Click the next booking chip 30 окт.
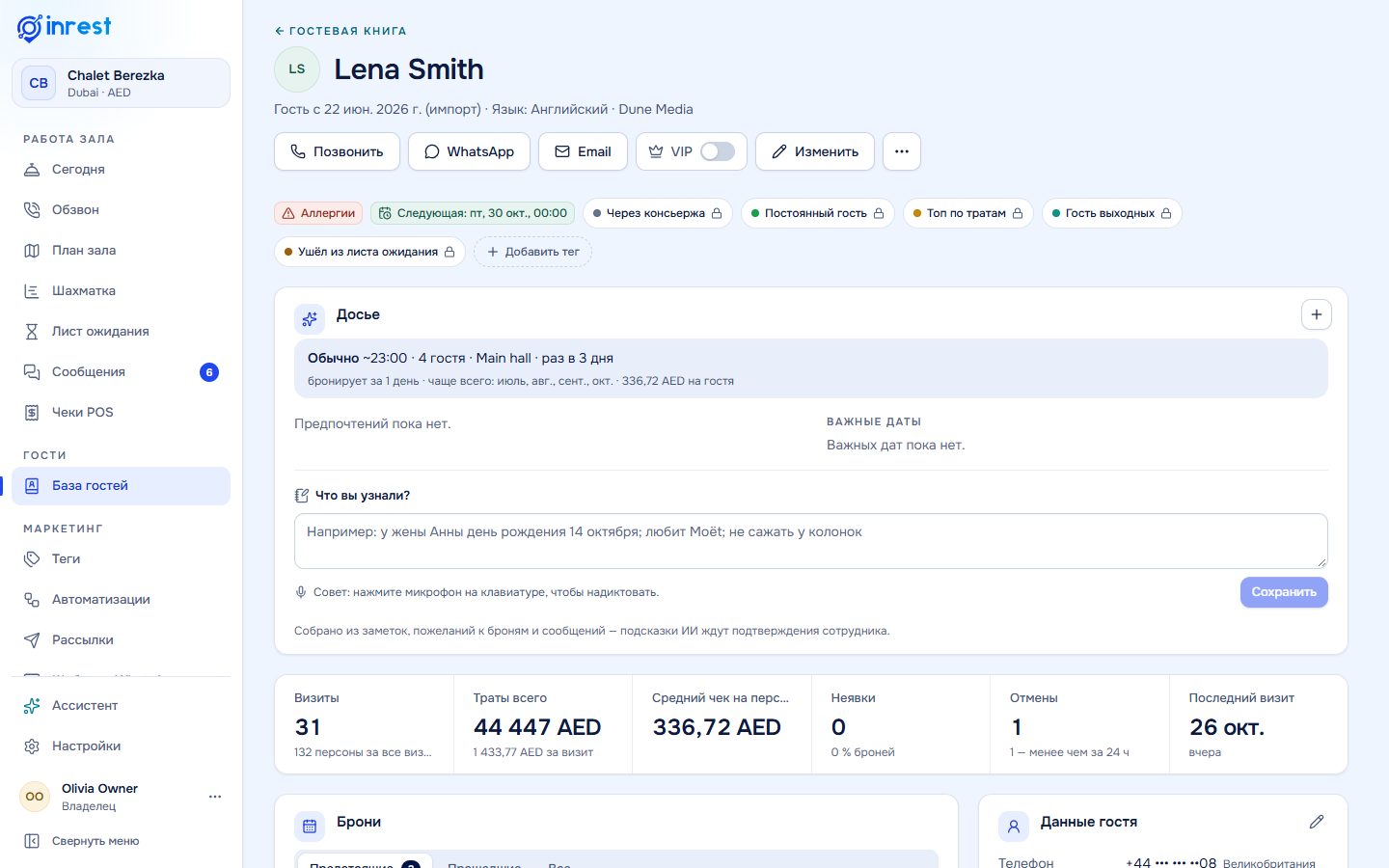This screenshot has width=1389, height=868. click(473, 213)
